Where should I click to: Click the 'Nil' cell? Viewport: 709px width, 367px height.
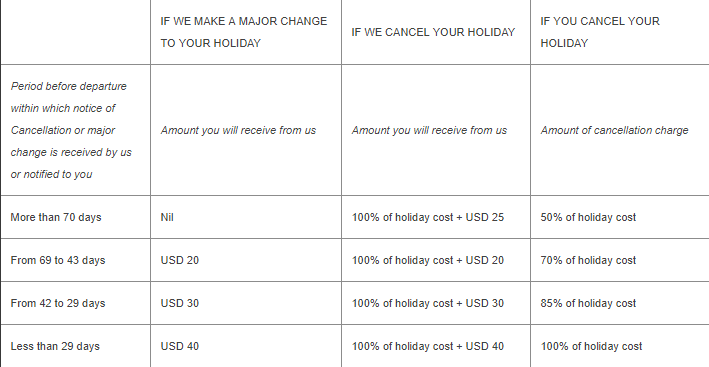point(167,217)
